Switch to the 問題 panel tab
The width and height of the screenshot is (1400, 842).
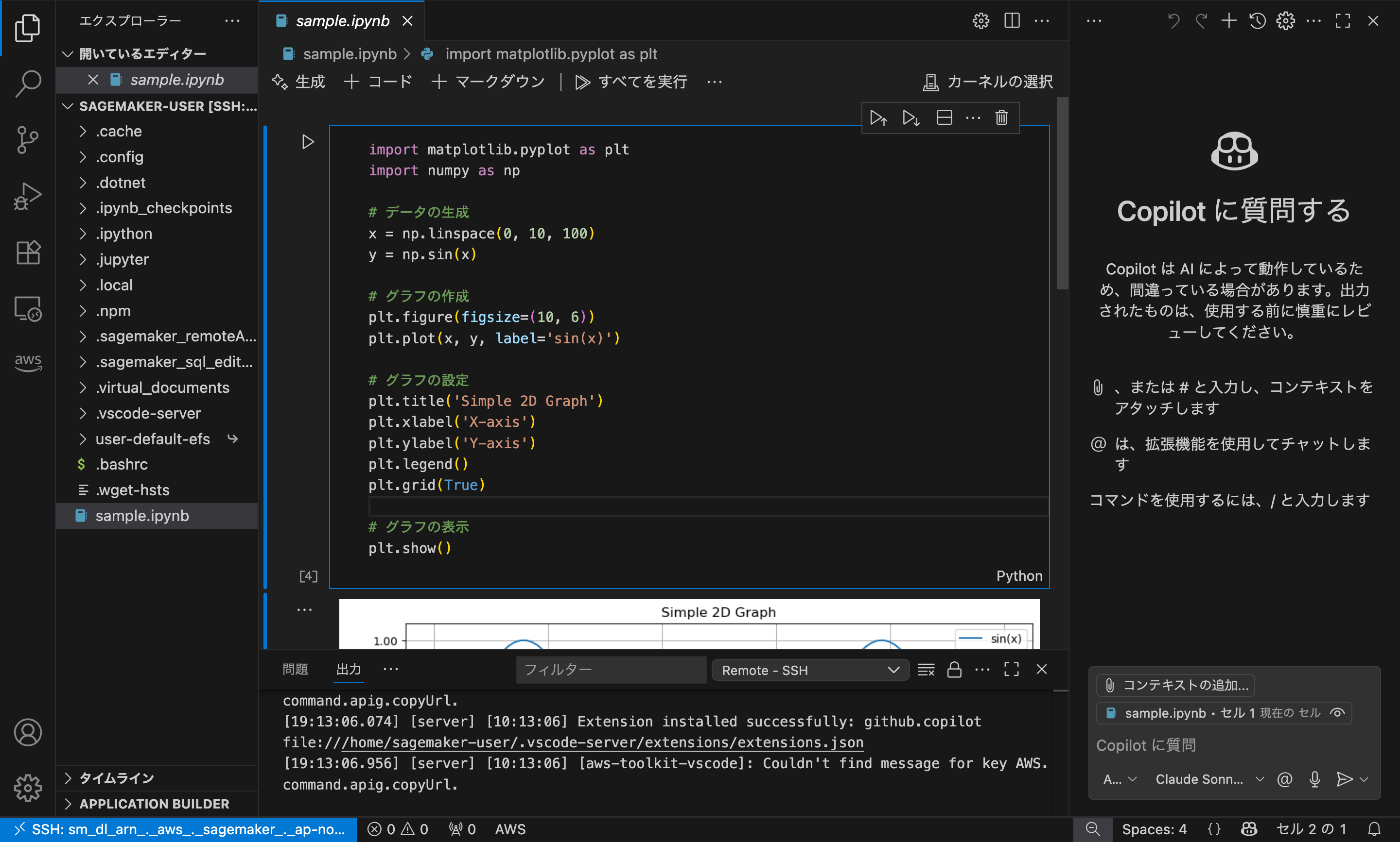coord(295,669)
